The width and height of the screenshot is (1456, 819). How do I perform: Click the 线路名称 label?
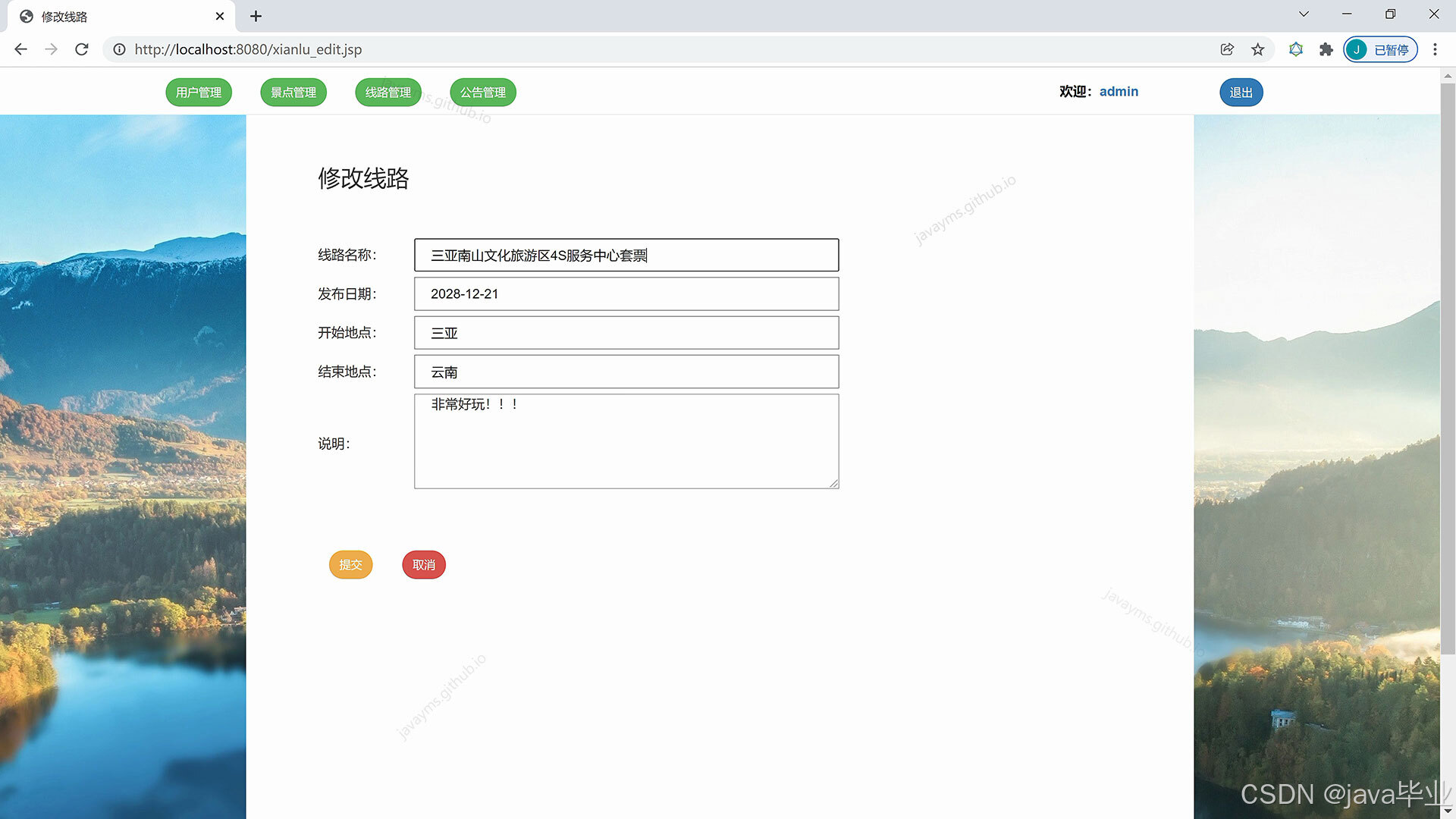[x=347, y=255]
